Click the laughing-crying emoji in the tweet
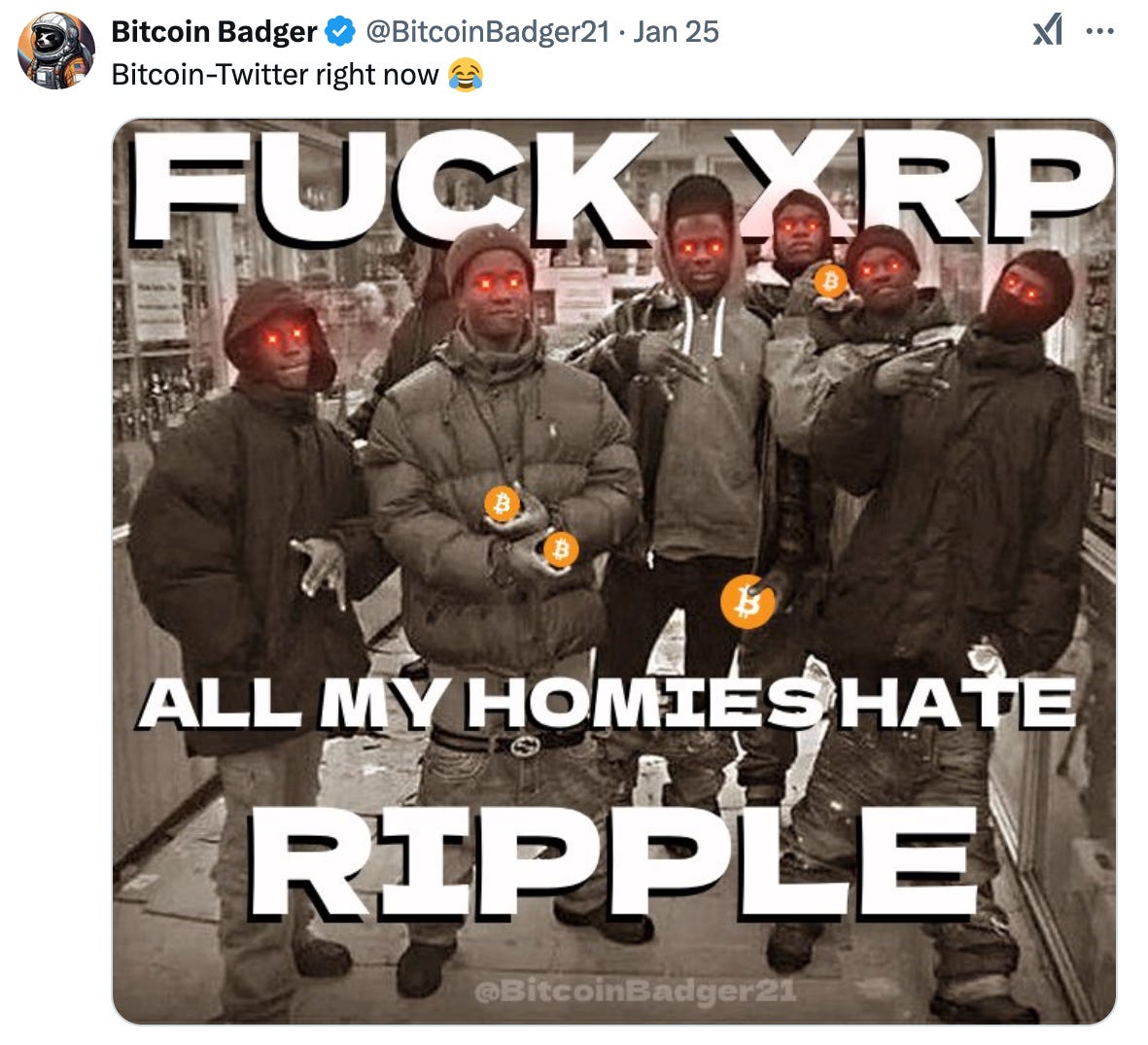Image resolution: width=1148 pixels, height=1045 pixels. point(466,74)
